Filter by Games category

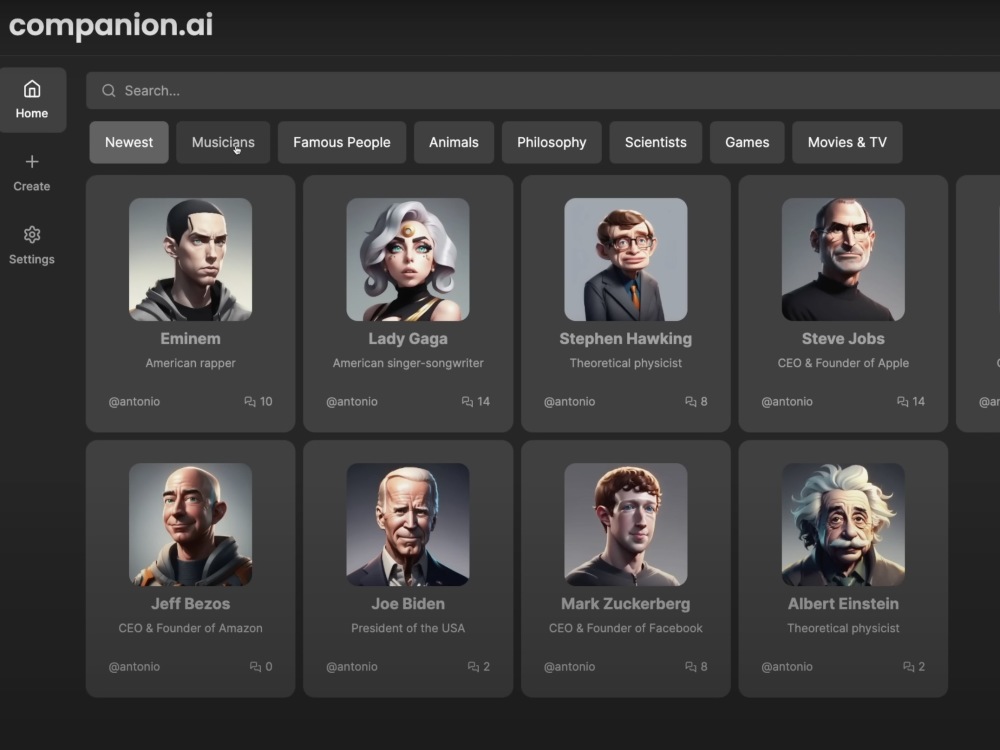pos(747,142)
